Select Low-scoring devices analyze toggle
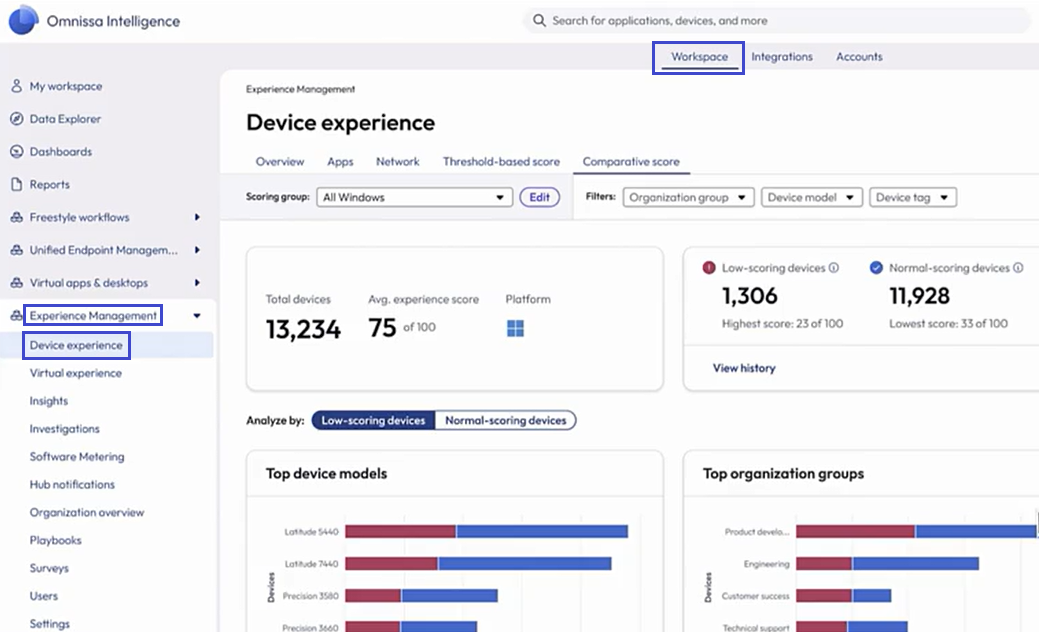The height and width of the screenshot is (632, 1039). 373,420
